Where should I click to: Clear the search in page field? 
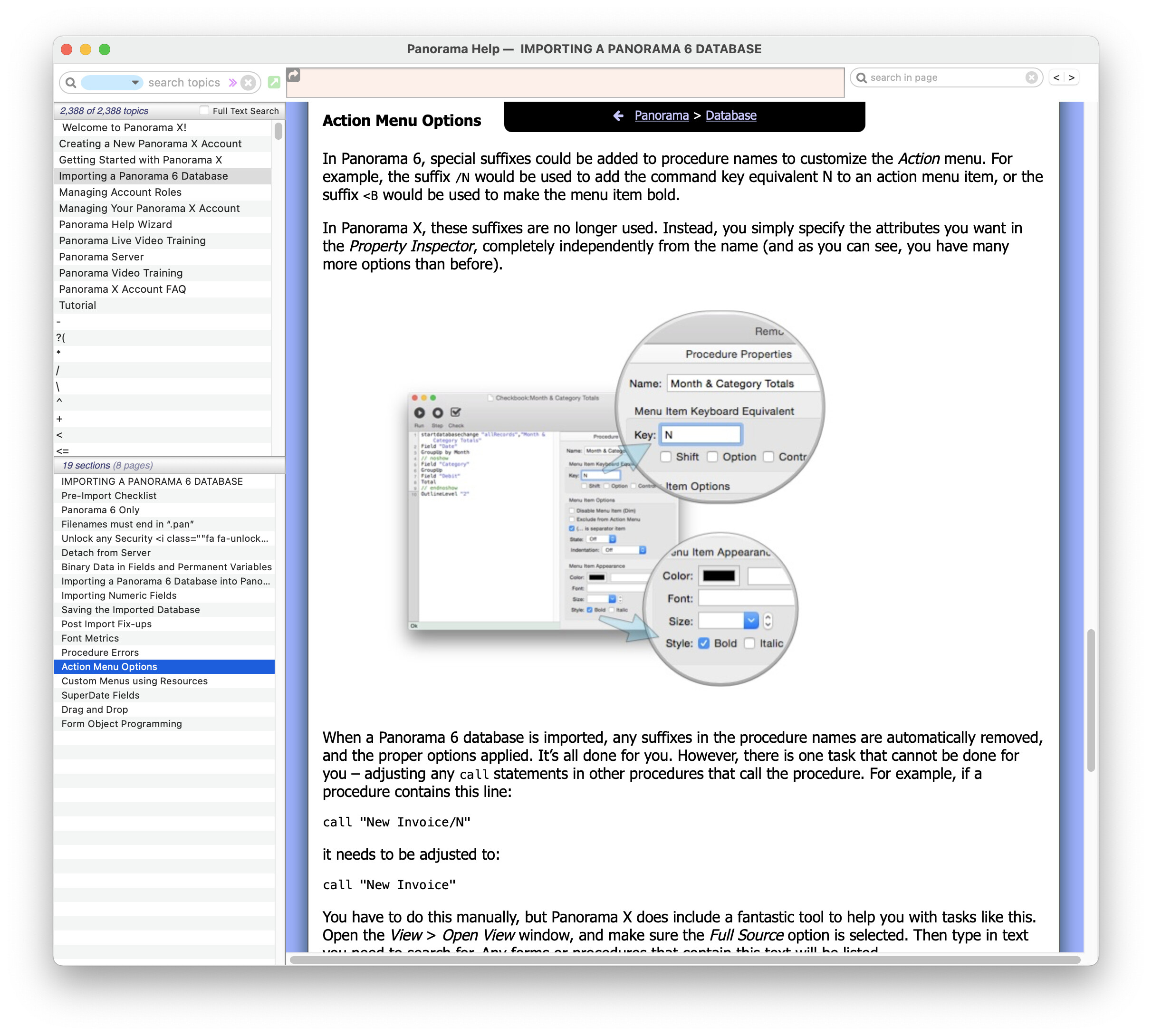tap(1031, 77)
